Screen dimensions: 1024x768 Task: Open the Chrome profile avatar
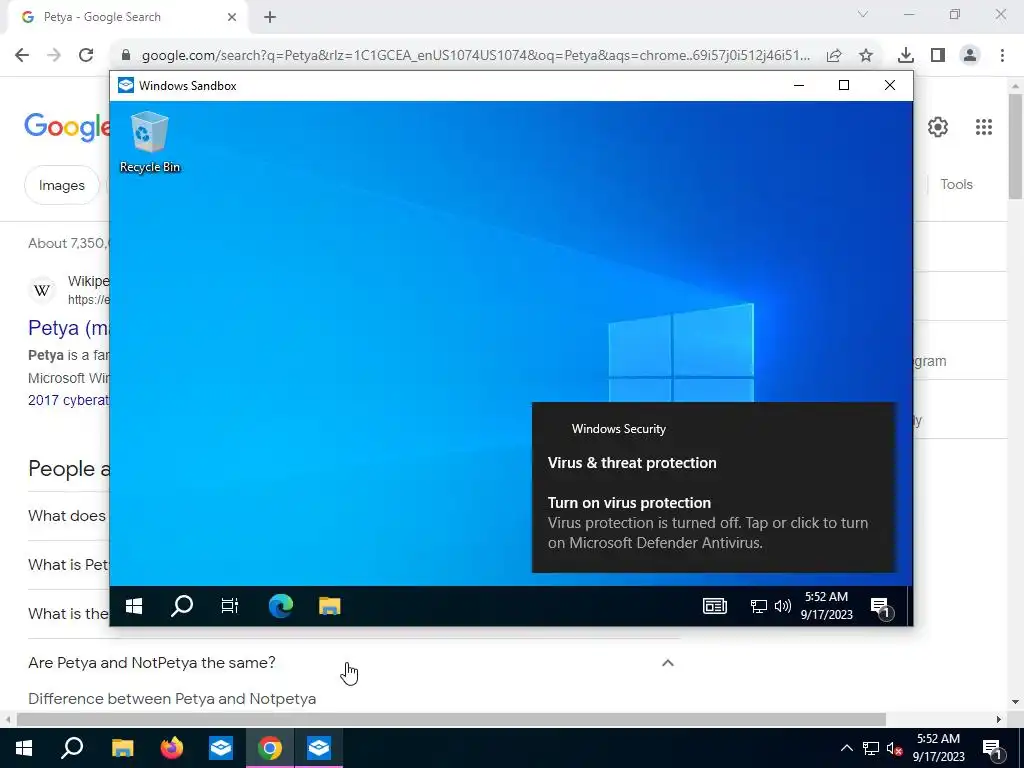[x=970, y=56]
